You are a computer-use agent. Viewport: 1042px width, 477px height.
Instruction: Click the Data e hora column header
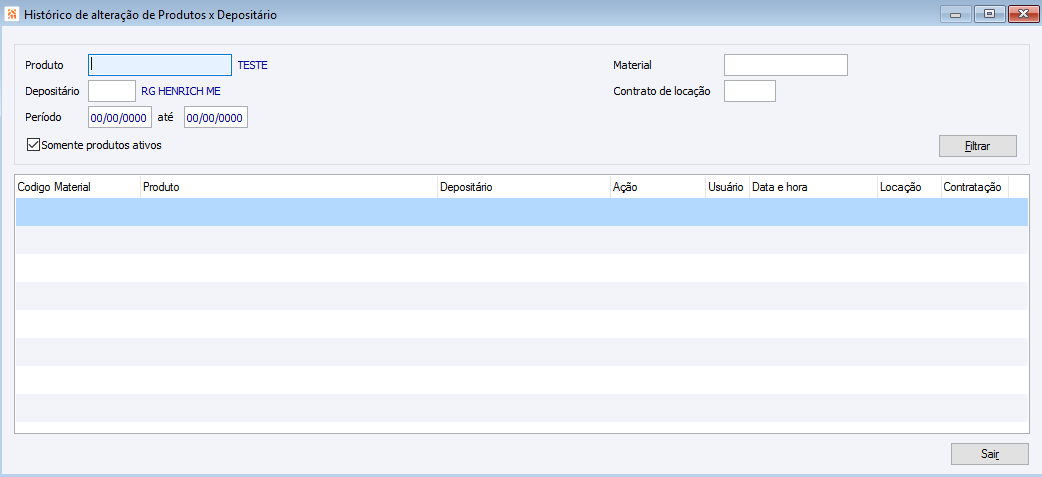point(813,187)
